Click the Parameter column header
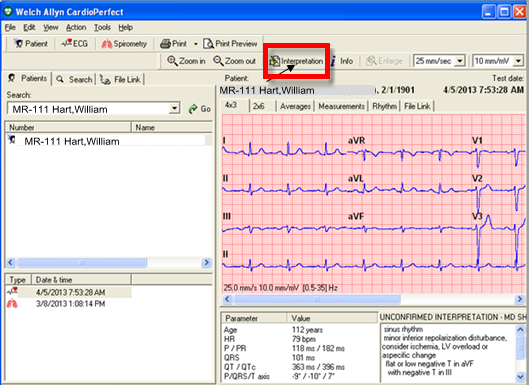 point(254,318)
